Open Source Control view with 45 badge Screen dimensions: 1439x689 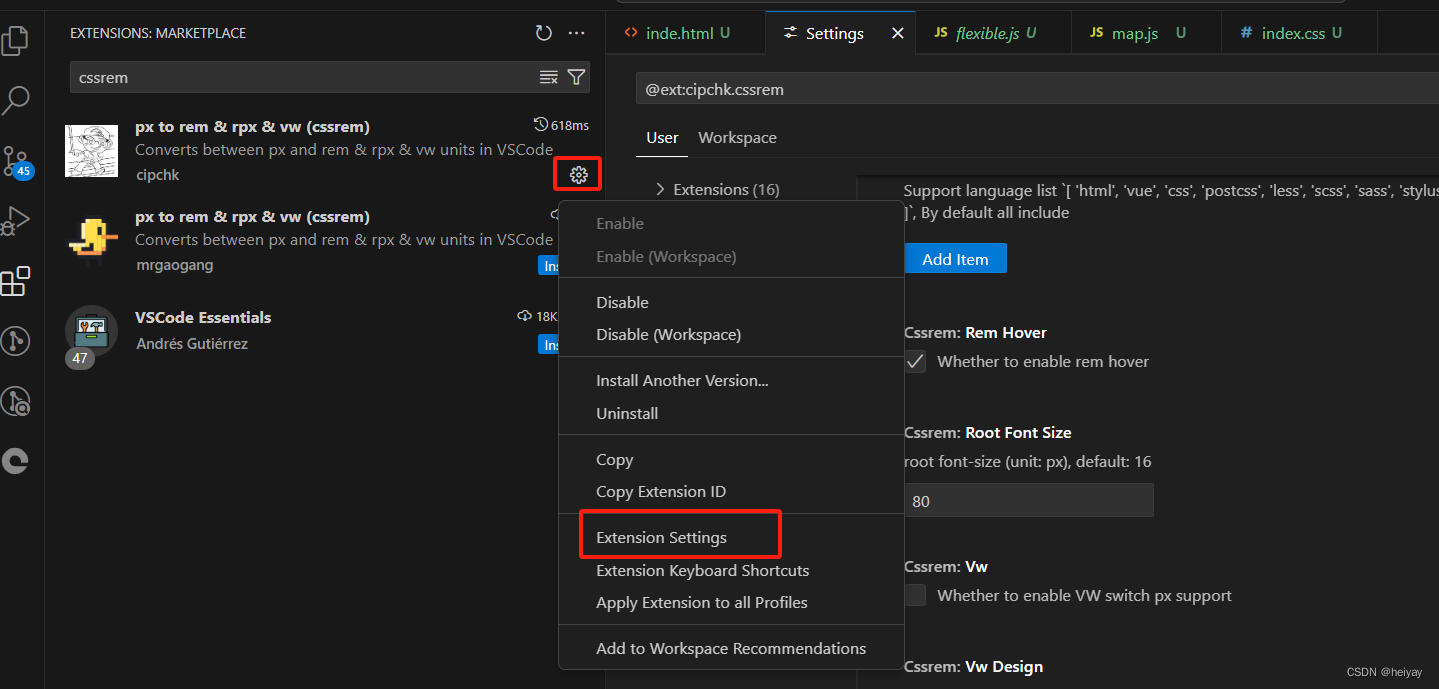[17, 162]
